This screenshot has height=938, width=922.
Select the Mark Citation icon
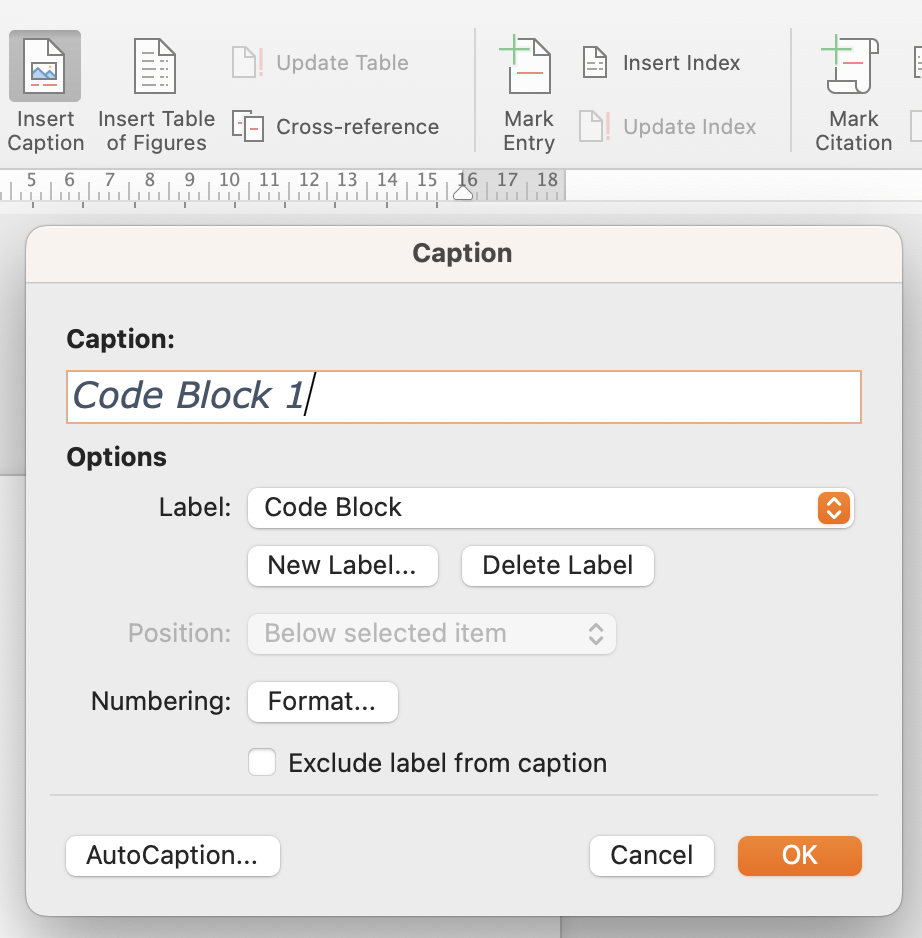click(852, 67)
